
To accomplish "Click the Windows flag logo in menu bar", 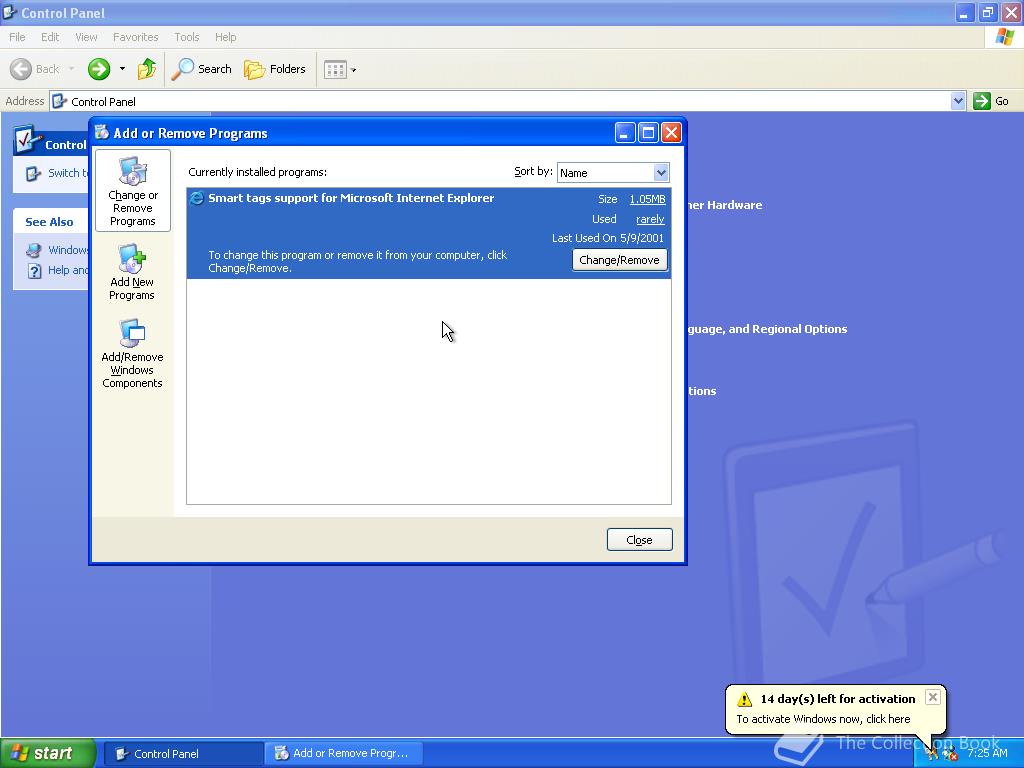I will click(x=1004, y=37).
